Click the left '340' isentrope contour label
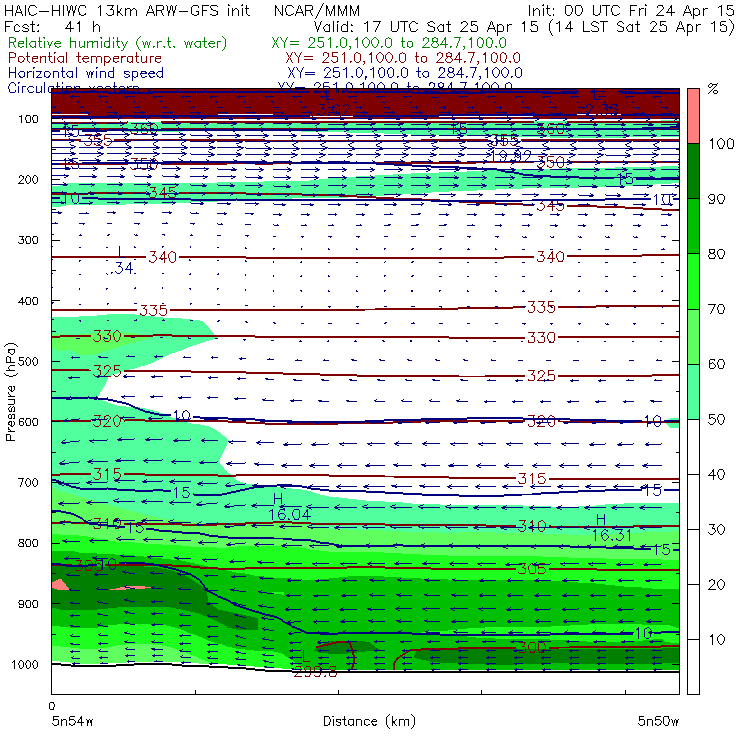 (162, 258)
